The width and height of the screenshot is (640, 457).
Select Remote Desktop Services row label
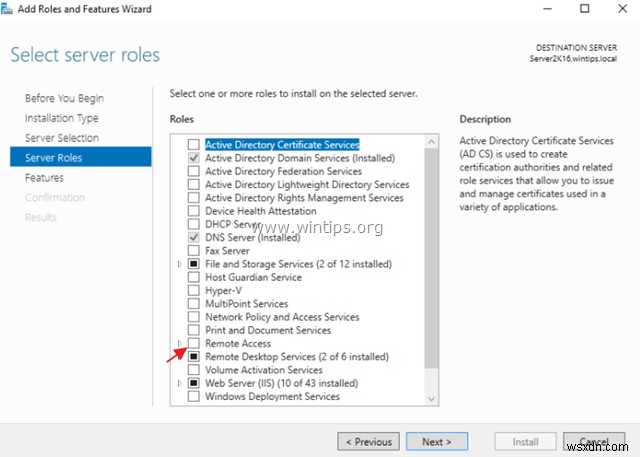pos(297,357)
